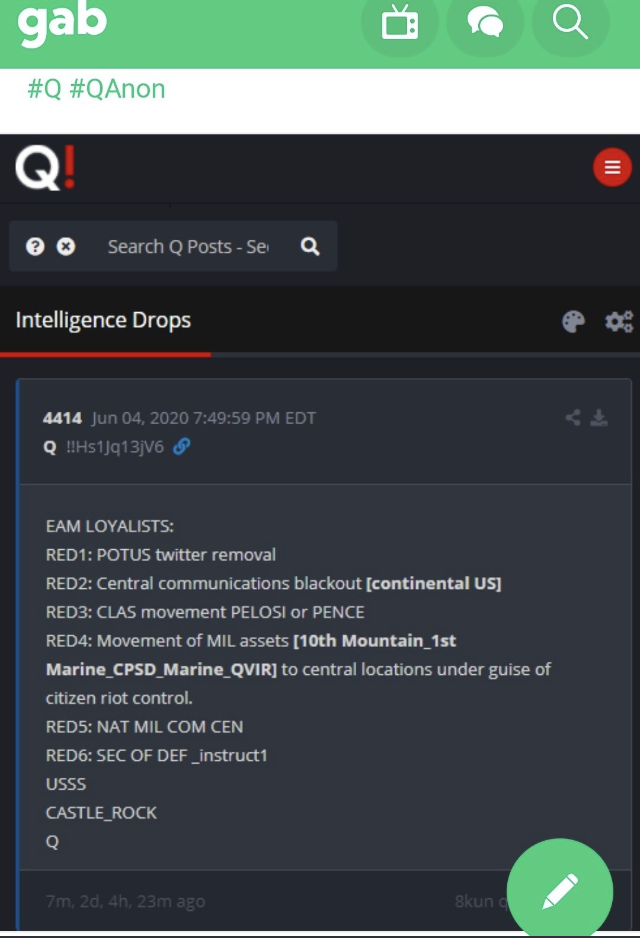Click the 'USSS' line
This screenshot has height=938, width=640.
coord(66,784)
